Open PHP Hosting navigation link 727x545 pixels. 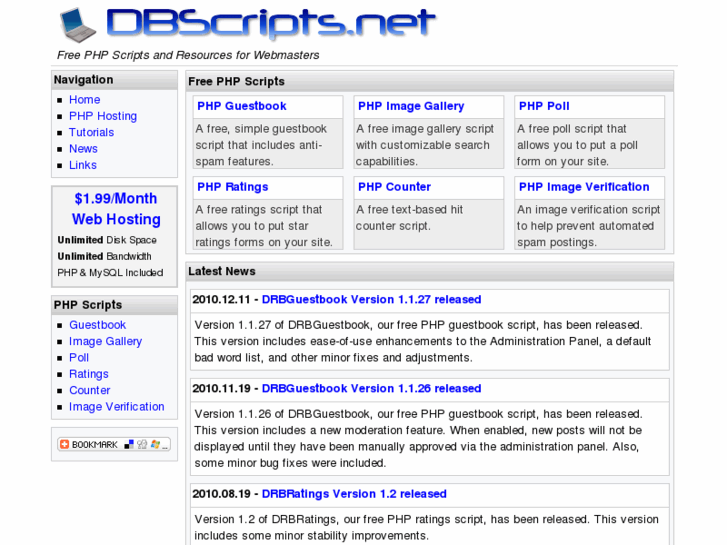(103, 116)
